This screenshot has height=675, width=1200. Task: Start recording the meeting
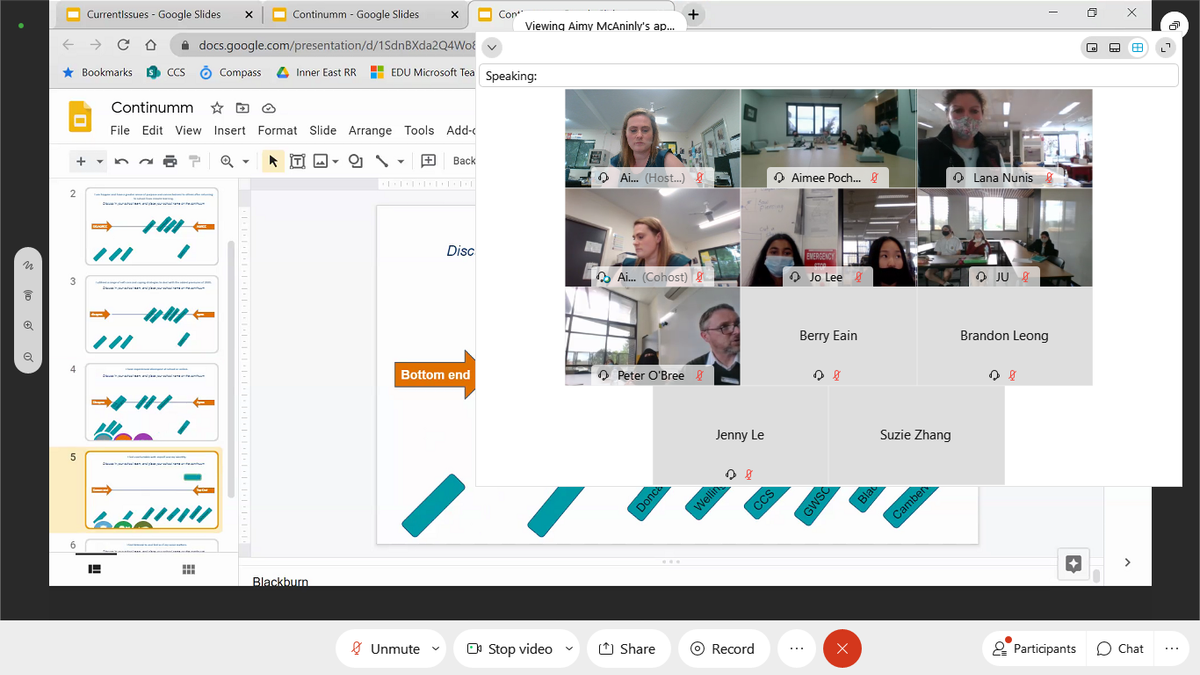pyautogui.click(x=723, y=649)
